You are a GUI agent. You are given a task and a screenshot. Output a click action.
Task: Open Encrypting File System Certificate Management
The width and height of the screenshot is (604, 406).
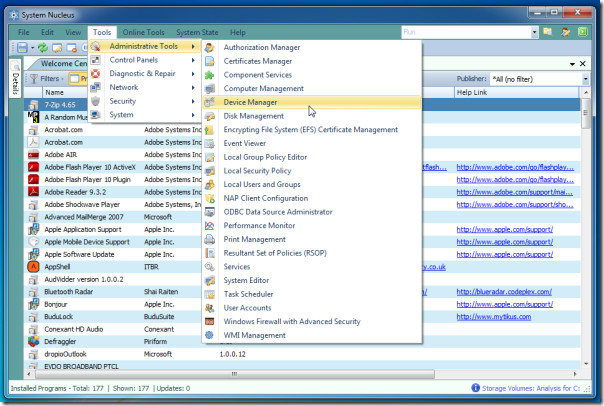[x=312, y=130]
